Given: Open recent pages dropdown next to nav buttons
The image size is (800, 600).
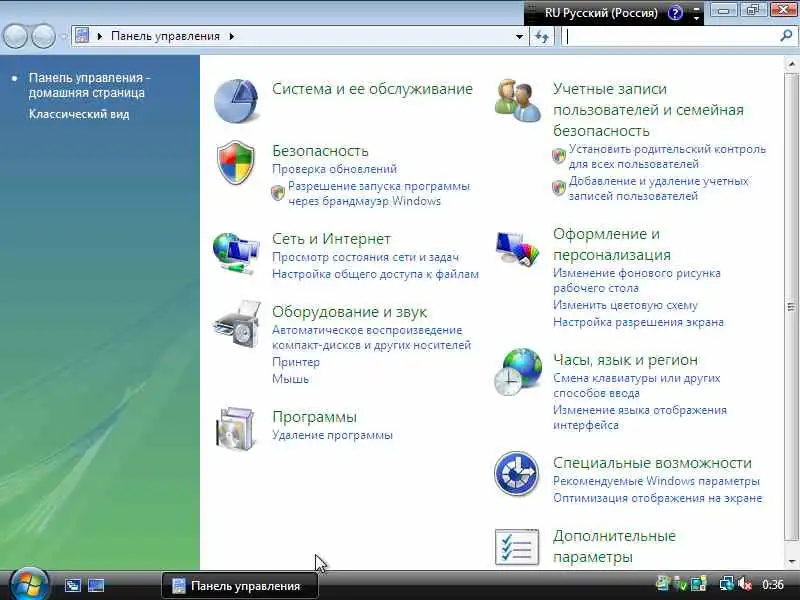Looking at the screenshot, I should click(x=63, y=36).
